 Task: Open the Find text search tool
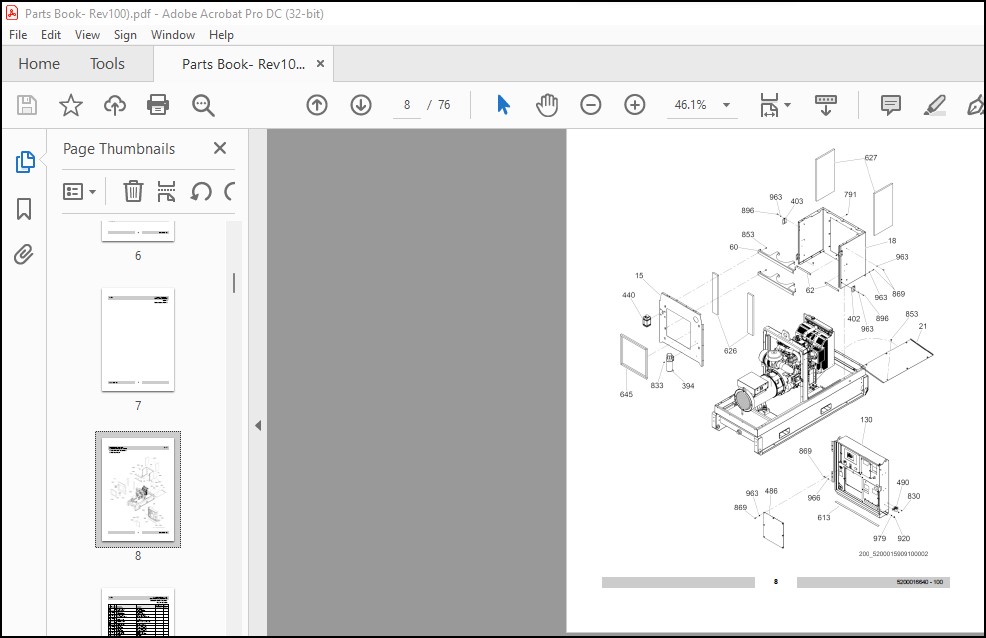pyautogui.click(x=203, y=105)
